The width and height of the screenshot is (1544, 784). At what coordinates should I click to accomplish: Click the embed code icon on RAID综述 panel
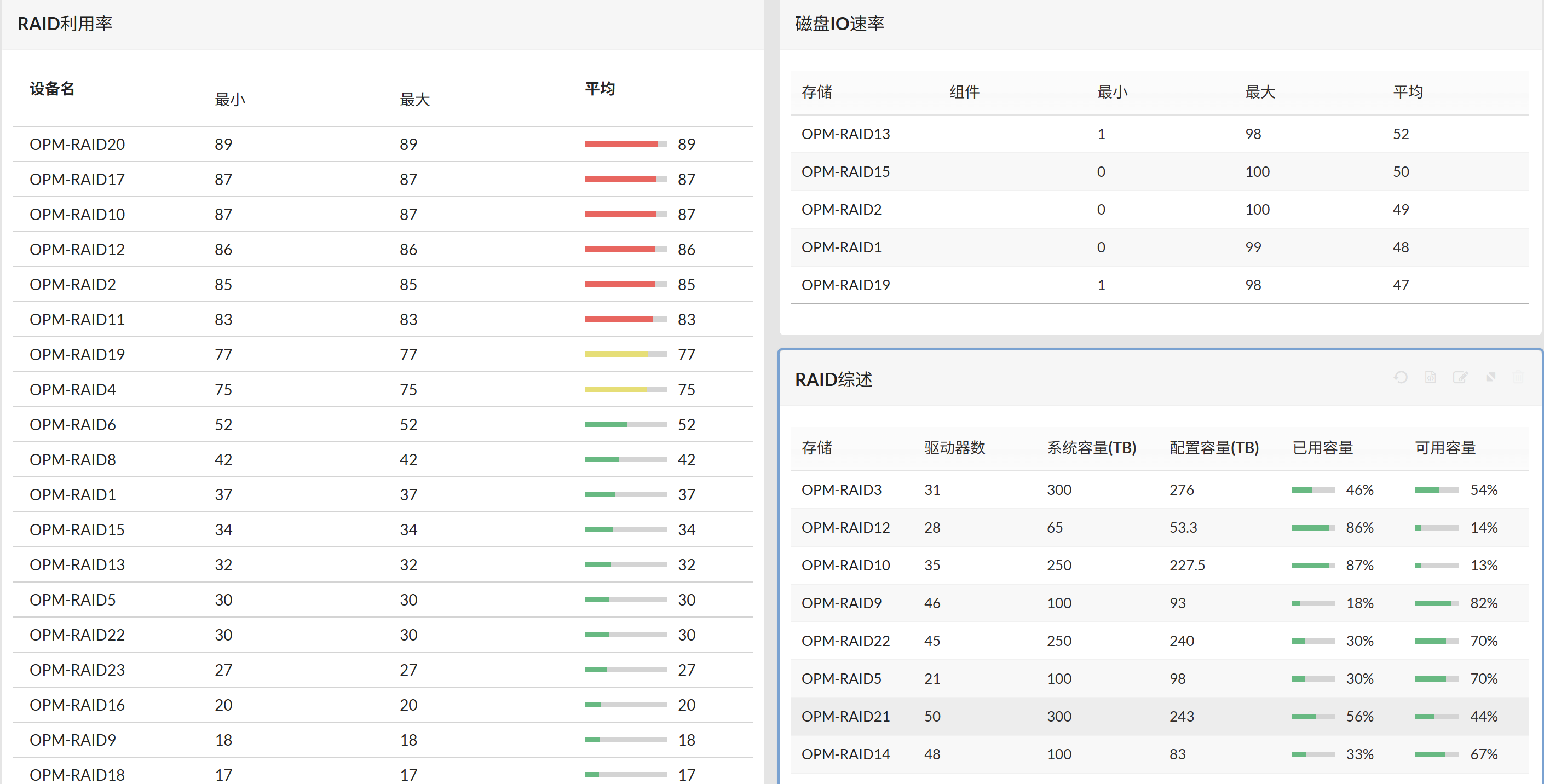1431,378
